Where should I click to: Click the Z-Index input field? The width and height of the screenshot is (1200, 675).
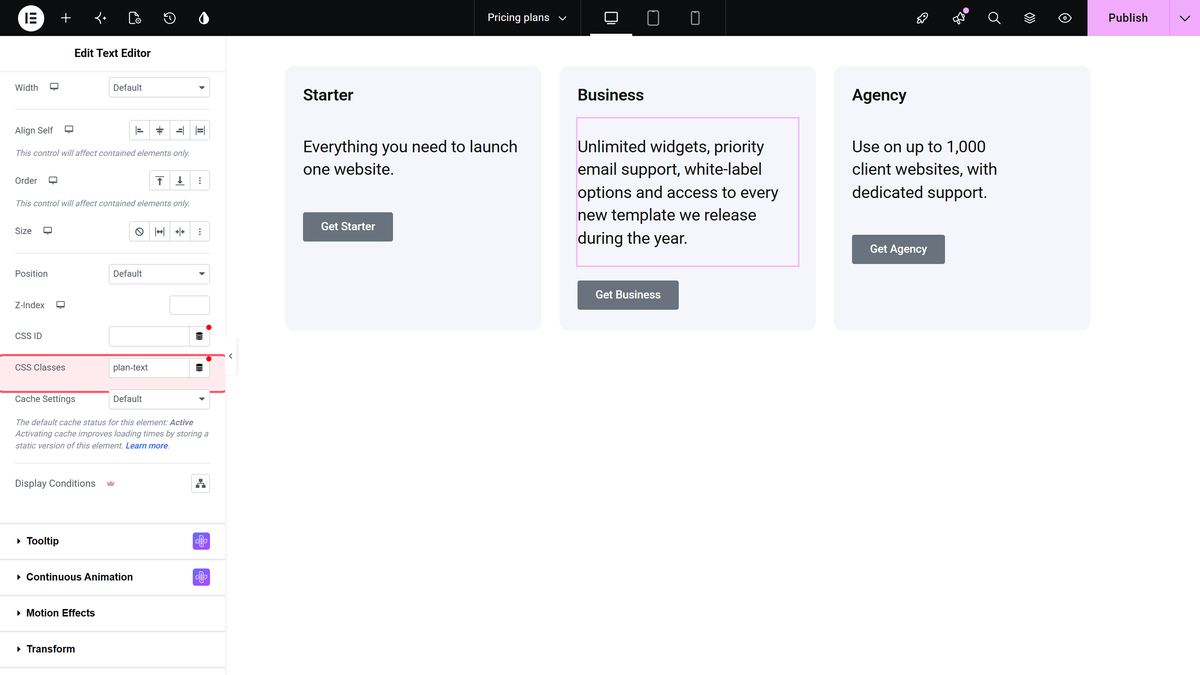(x=190, y=305)
